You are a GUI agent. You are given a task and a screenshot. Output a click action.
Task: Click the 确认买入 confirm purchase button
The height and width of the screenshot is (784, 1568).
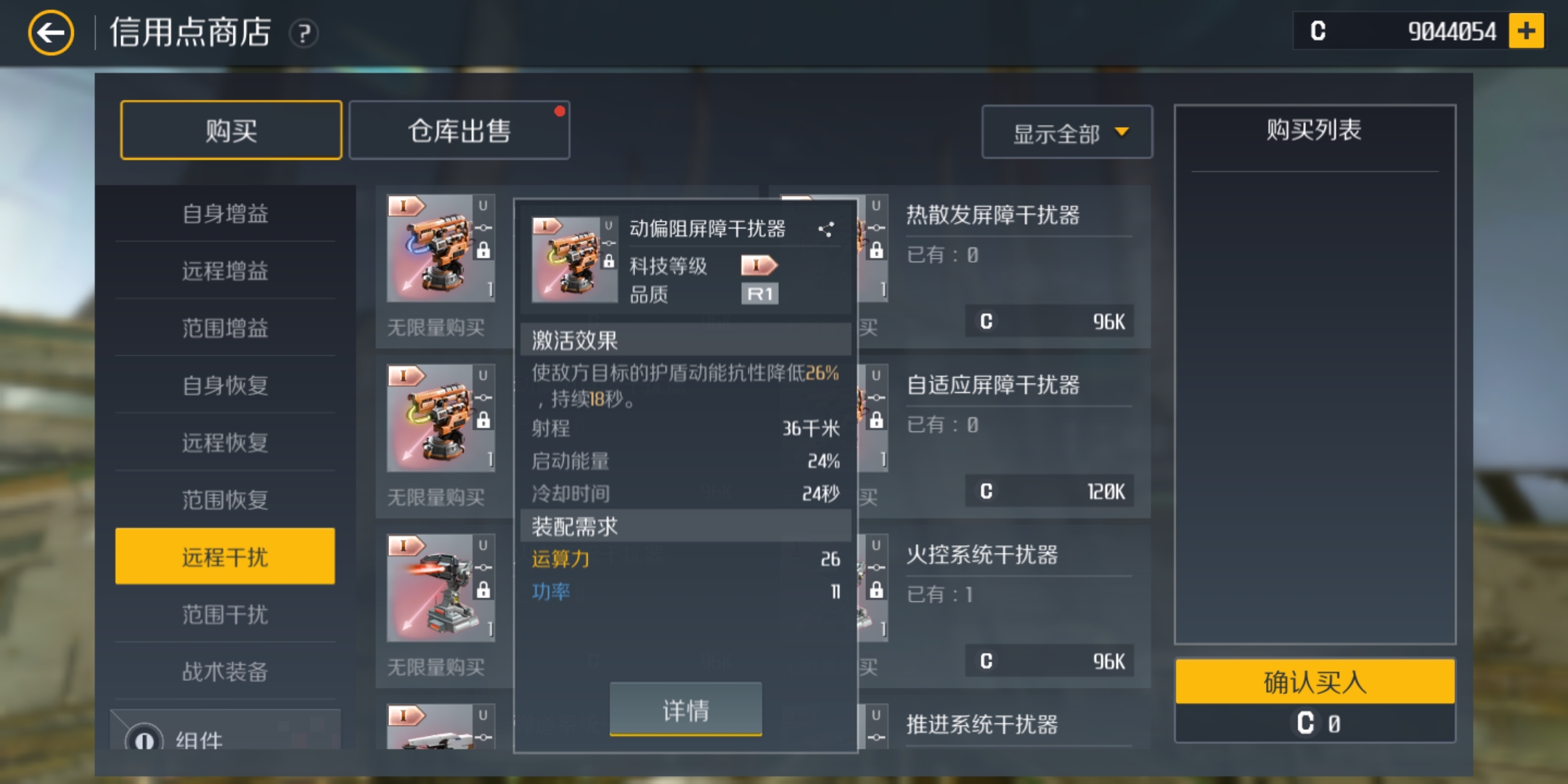[x=1315, y=682]
